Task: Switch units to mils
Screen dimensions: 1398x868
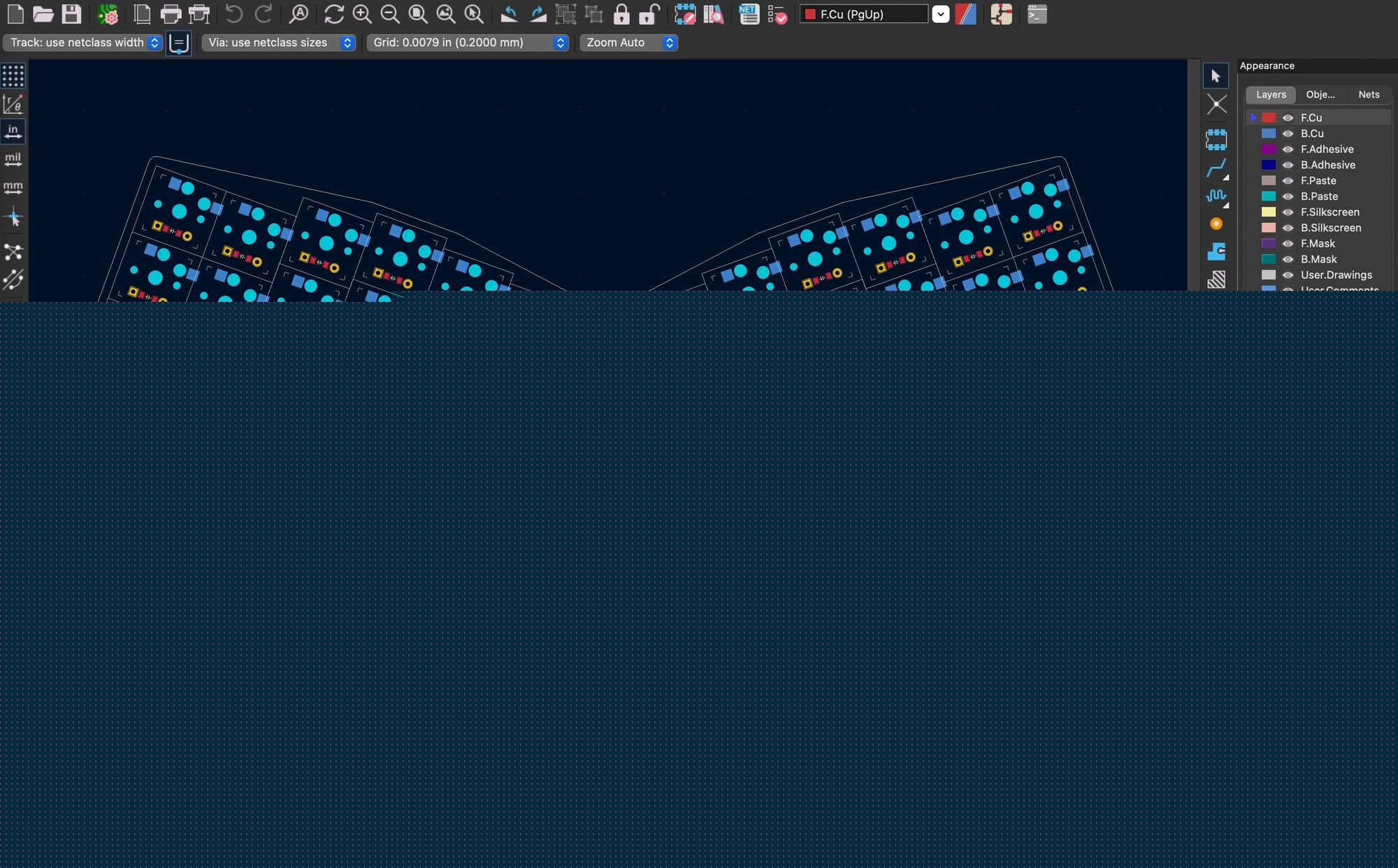Action: [13, 159]
